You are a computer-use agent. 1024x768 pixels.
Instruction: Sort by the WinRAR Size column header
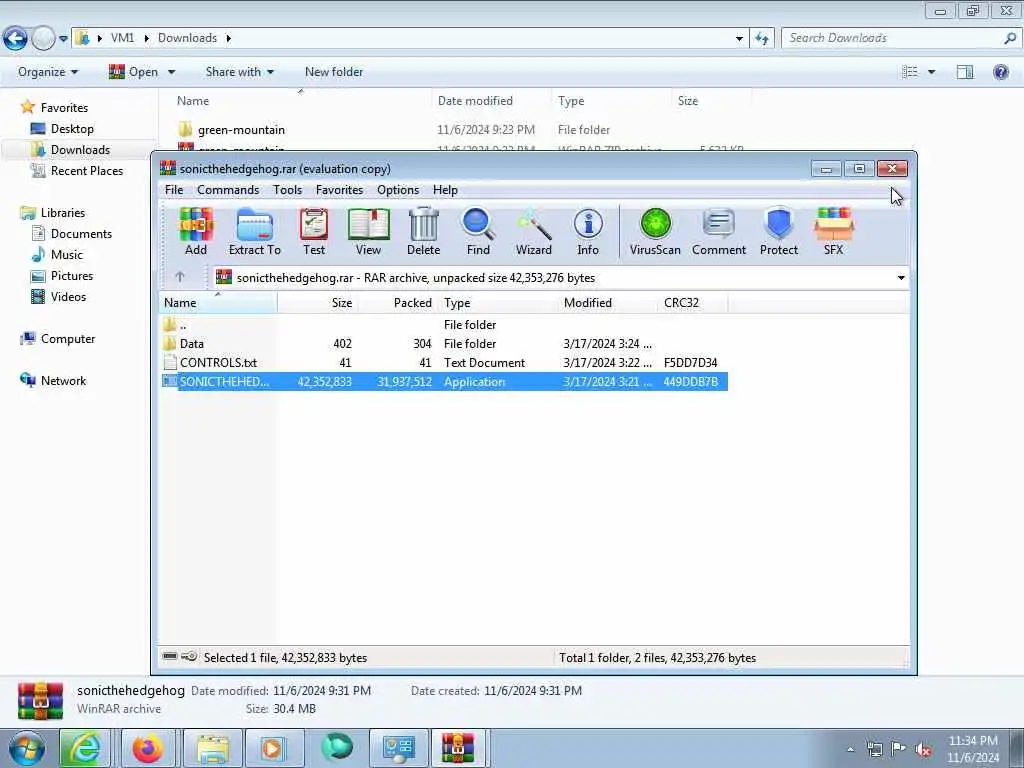(317, 303)
